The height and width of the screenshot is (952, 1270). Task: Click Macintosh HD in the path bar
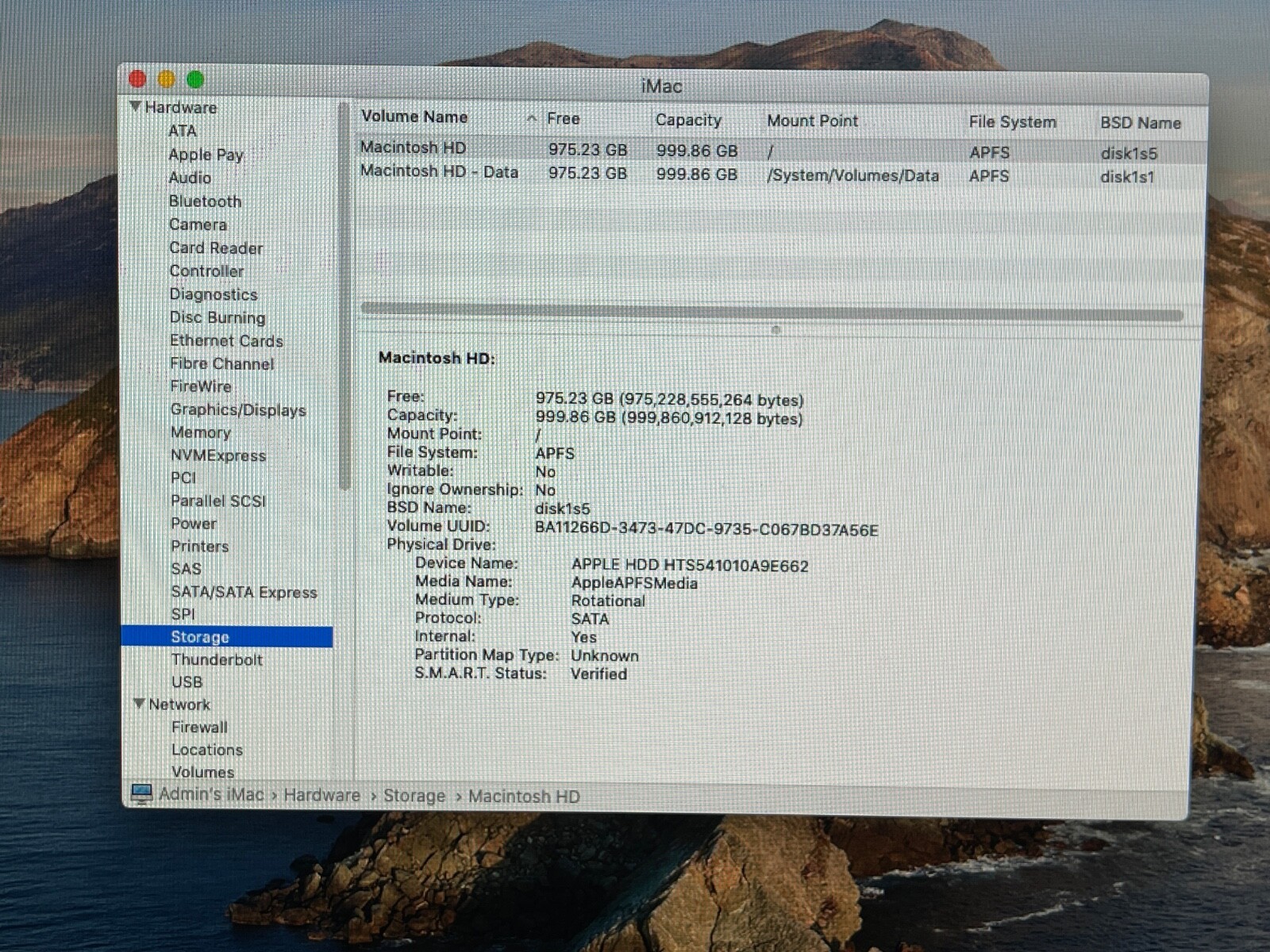524,797
